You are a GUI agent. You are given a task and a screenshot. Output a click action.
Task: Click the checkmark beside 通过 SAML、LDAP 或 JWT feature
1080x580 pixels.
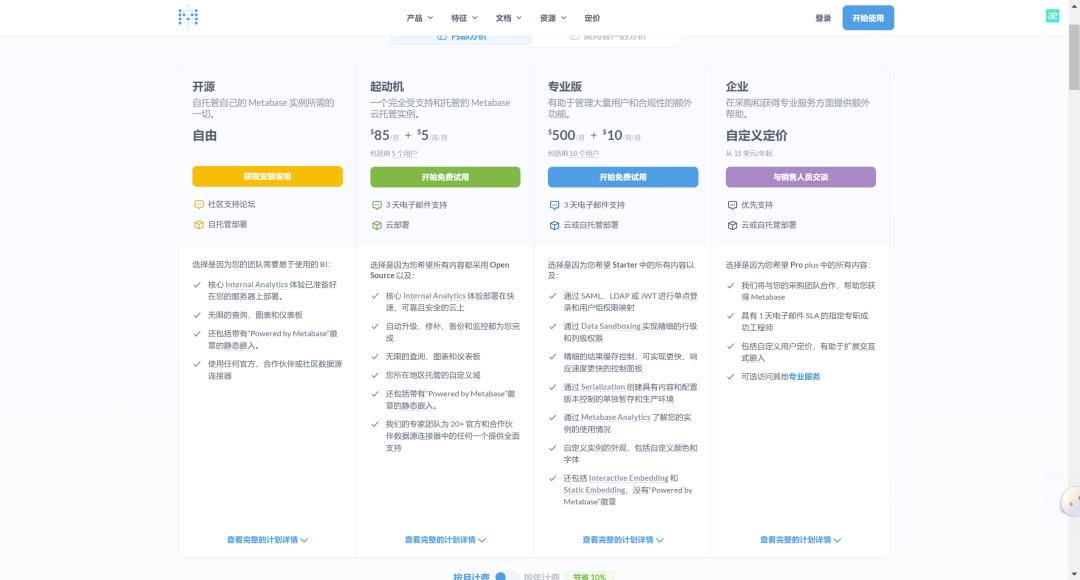click(552, 296)
